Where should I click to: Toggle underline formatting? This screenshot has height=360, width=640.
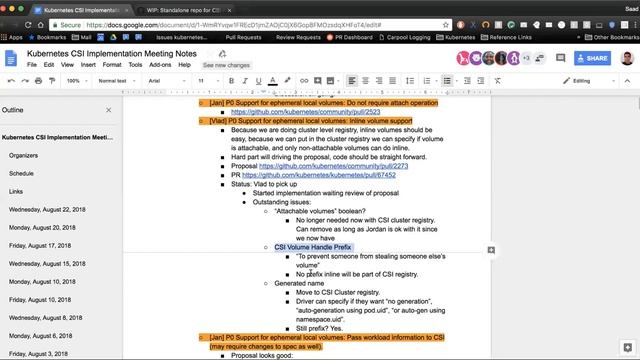(x=258, y=81)
